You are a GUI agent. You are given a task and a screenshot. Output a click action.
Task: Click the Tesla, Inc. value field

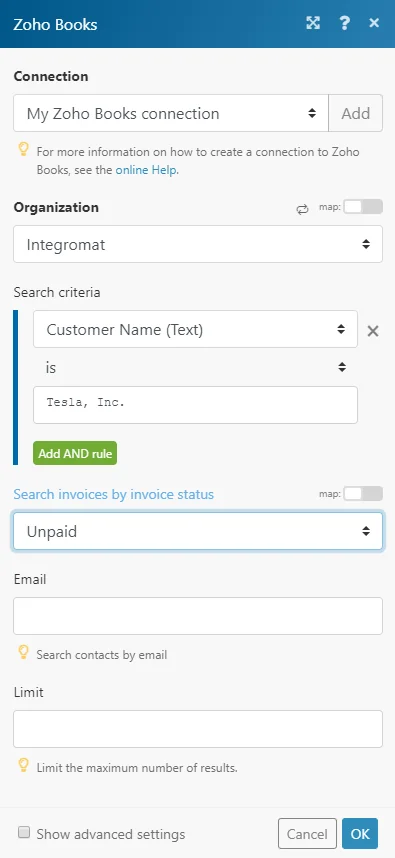click(195, 405)
